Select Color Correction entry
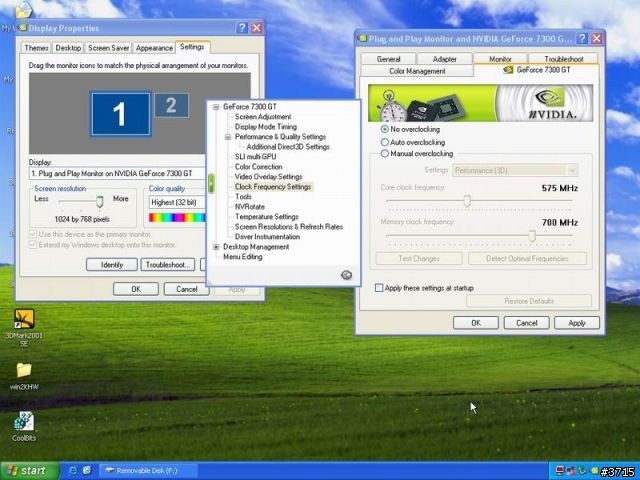This screenshot has height=480, width=640. (x=259, y=167)
